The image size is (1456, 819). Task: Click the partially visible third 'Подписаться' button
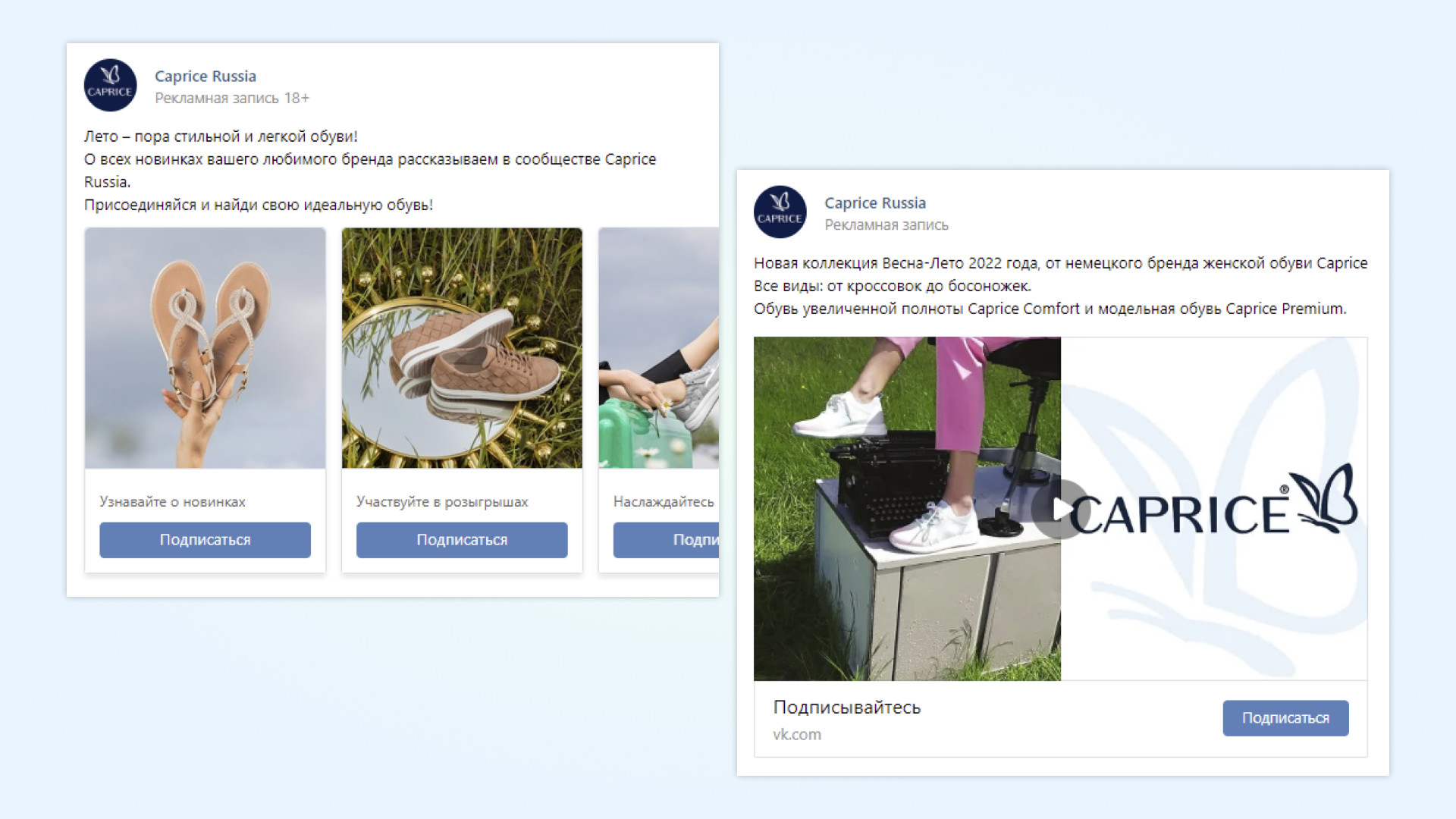tap(666, 540)
